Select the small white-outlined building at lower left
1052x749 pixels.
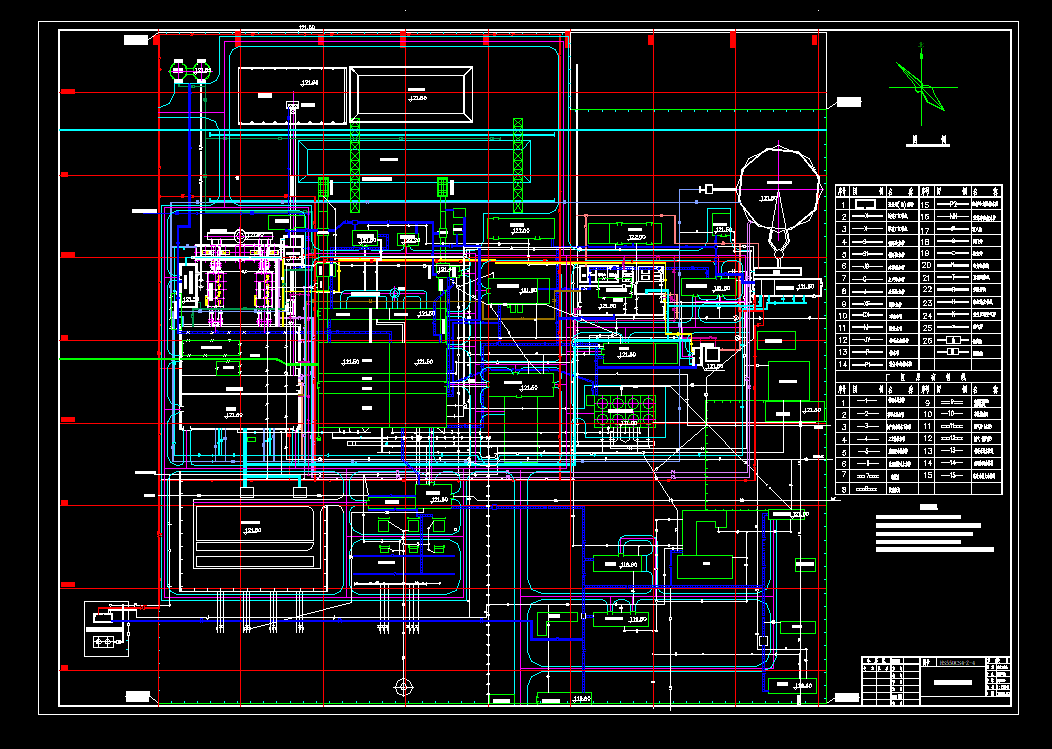click(x=106, y=629)
